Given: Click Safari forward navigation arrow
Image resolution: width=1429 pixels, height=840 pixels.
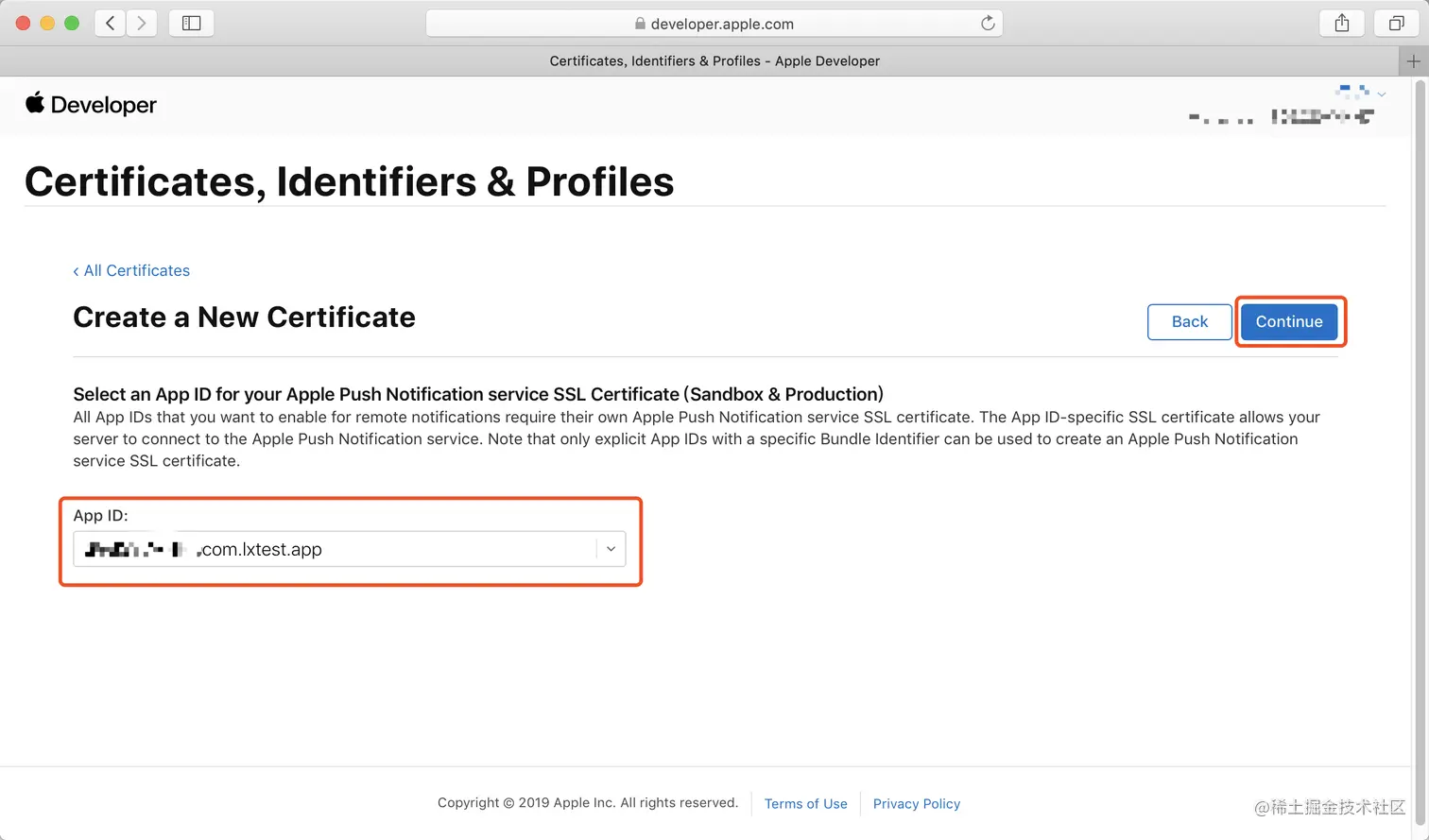Looking at the screenshot, I should tap(142, 24).
